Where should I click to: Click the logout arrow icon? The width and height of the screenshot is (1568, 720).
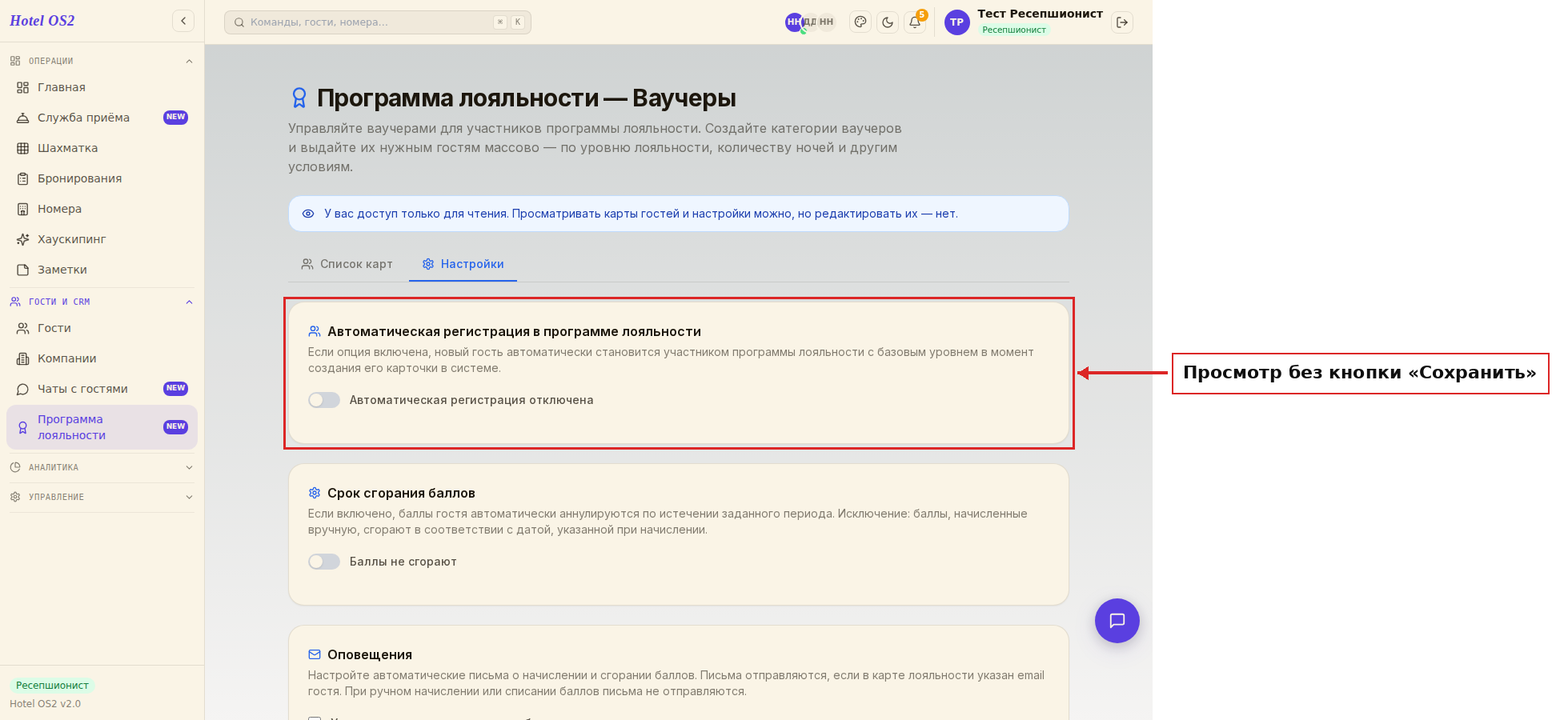point(1122,22)
